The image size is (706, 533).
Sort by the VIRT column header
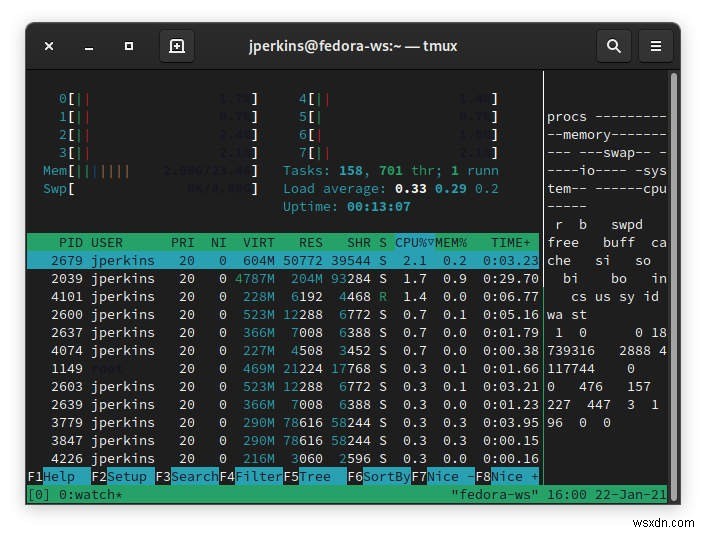[258, 243]
